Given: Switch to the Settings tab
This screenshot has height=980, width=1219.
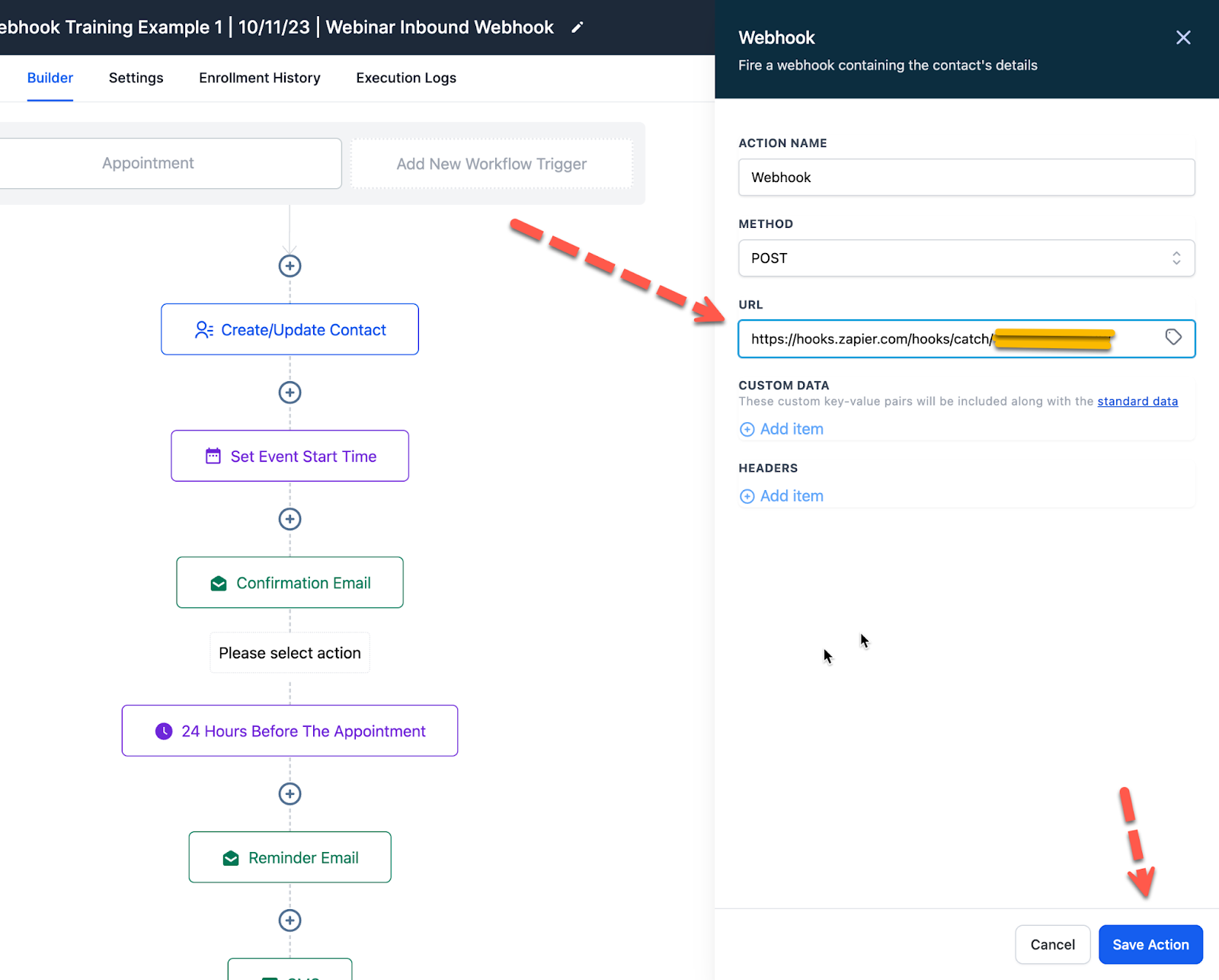Looking at the screenshot, I should (x=136, y=78).
